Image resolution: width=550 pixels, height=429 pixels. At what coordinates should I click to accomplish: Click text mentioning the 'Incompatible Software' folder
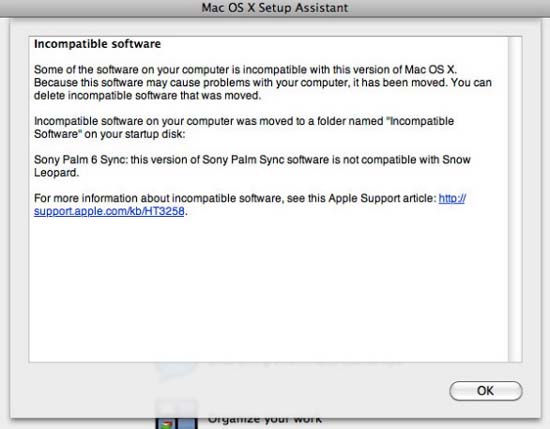pyautogui.click(x=244, y=127)
